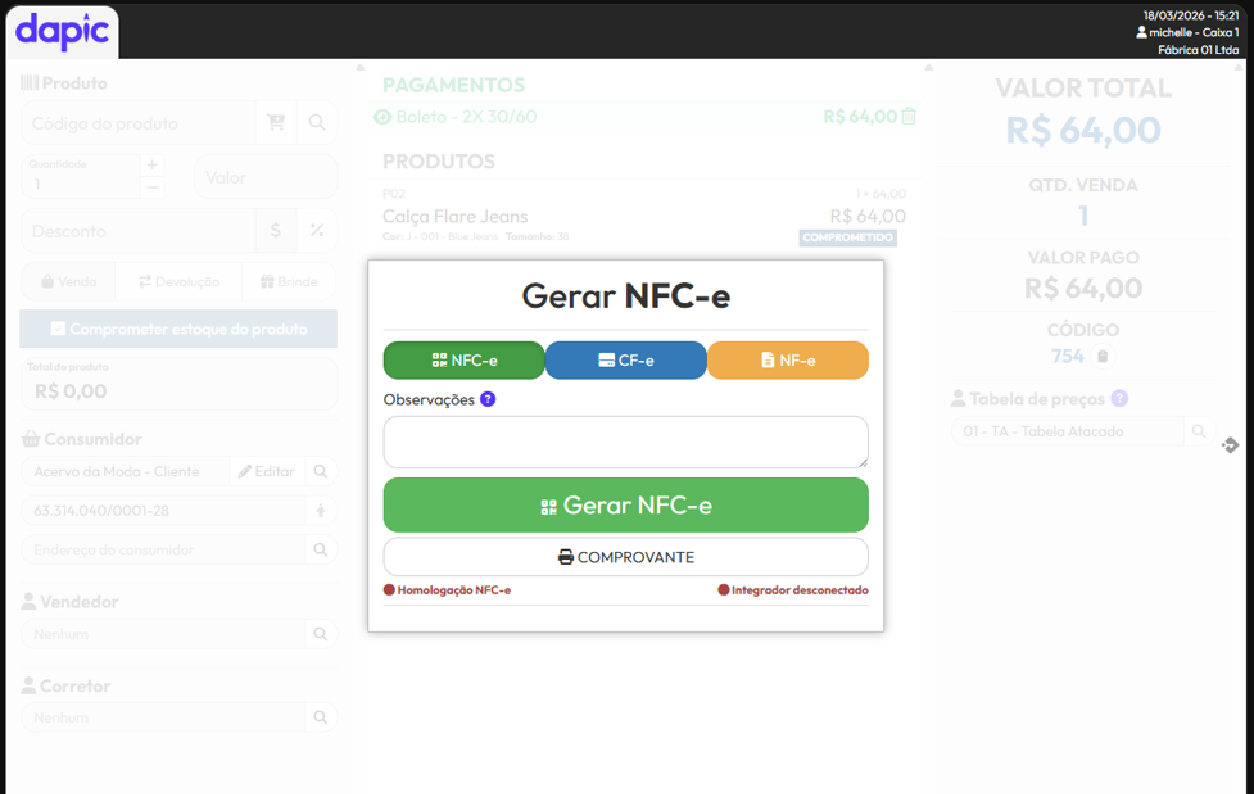Viewport: 1254px width, 794px height.
Task: Click the COMPROVANTE print button
Action: 626,557
